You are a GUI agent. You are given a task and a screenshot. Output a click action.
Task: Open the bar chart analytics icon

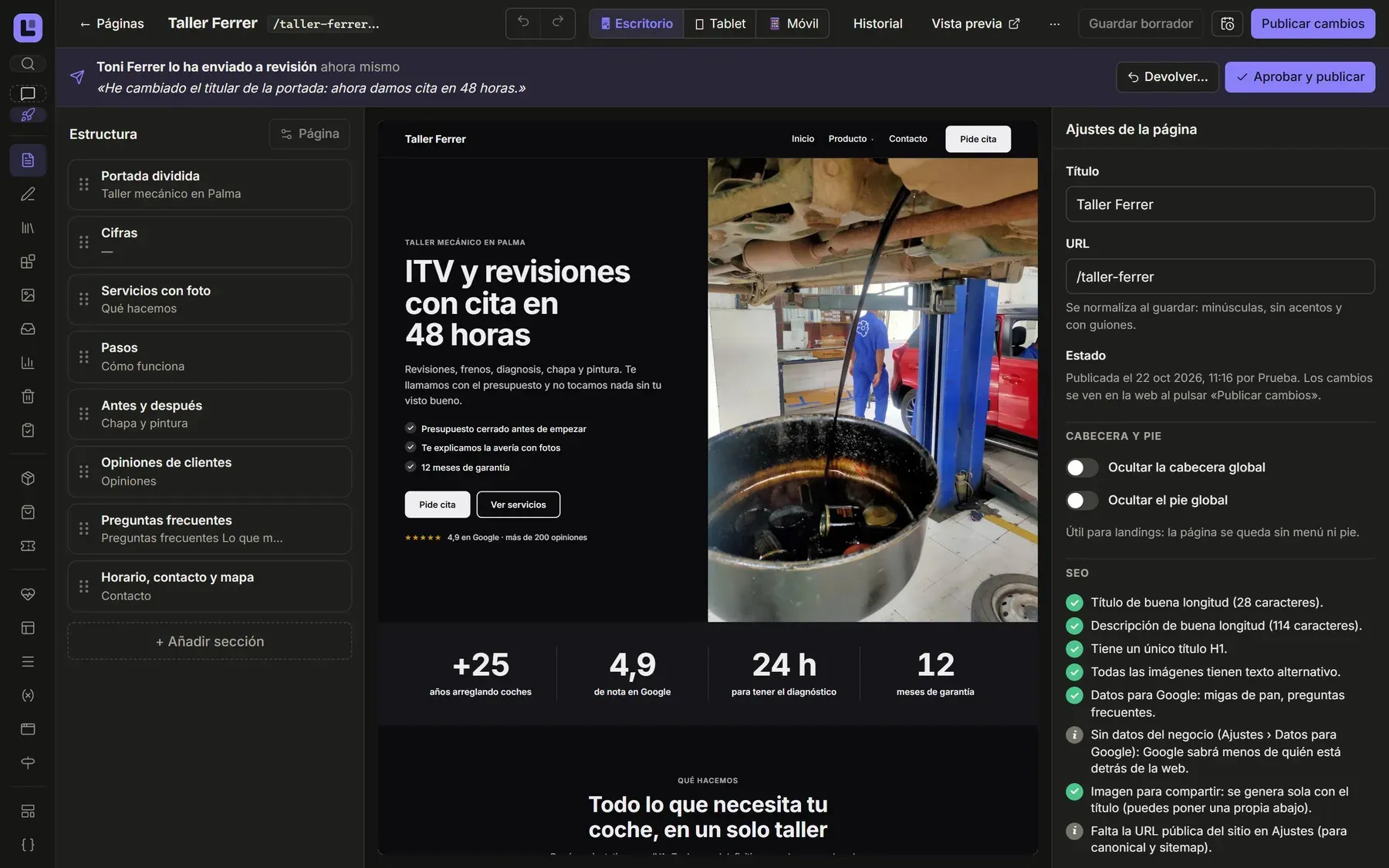point(28,363)
